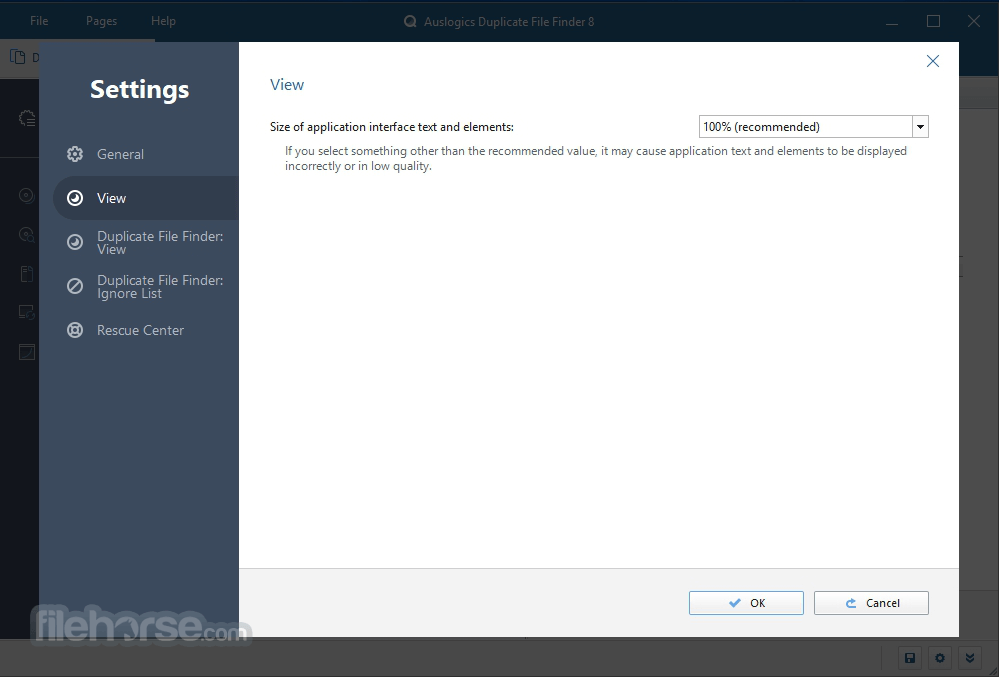The height and width of the screenshot is (677, 999).
Task: Maximize the Auslogics Duplicate File Finder window
Action: [933, 21]
